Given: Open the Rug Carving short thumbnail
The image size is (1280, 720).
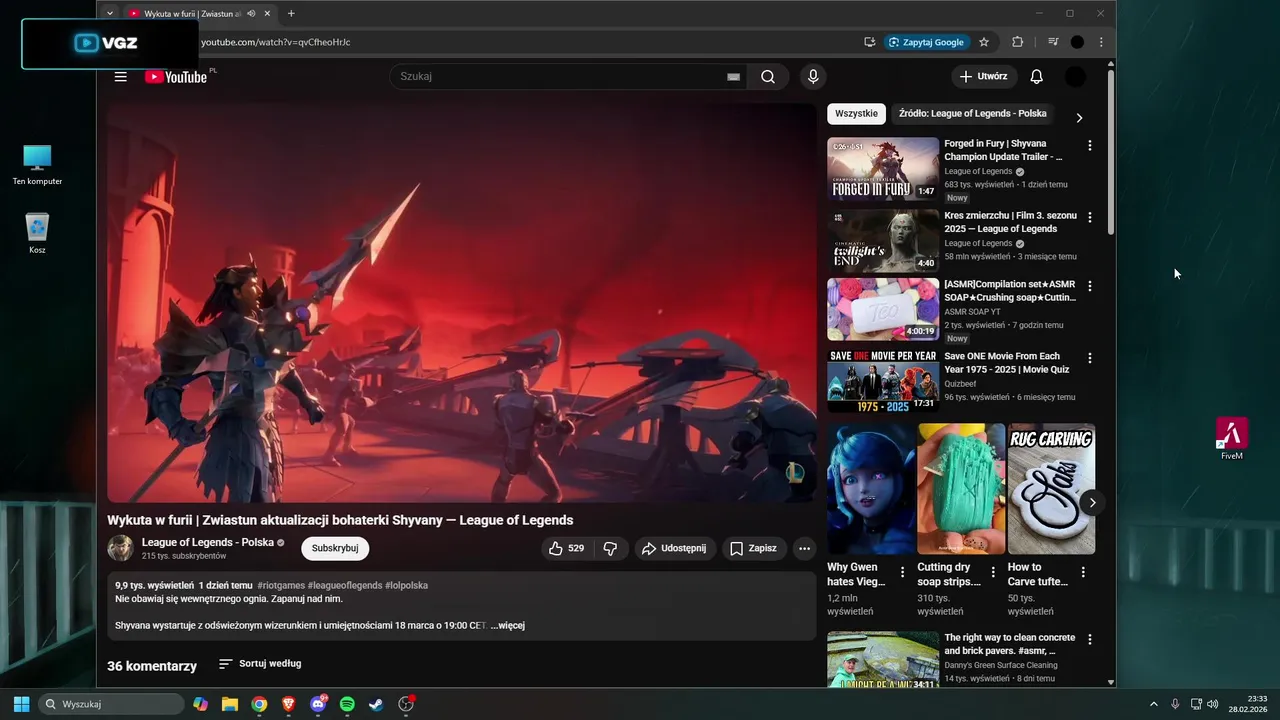Looking at the screenshot, I should pyautogui.click(x=1051, y=489).
